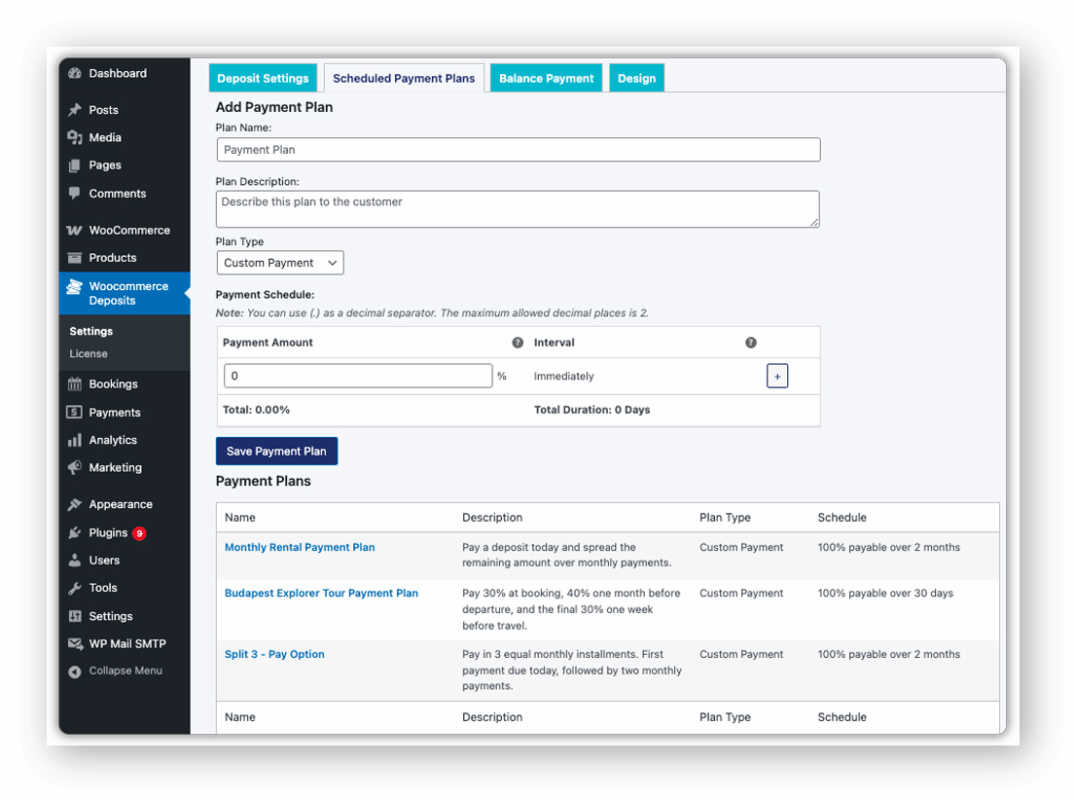Open Appearance menu label

(121, 504)
